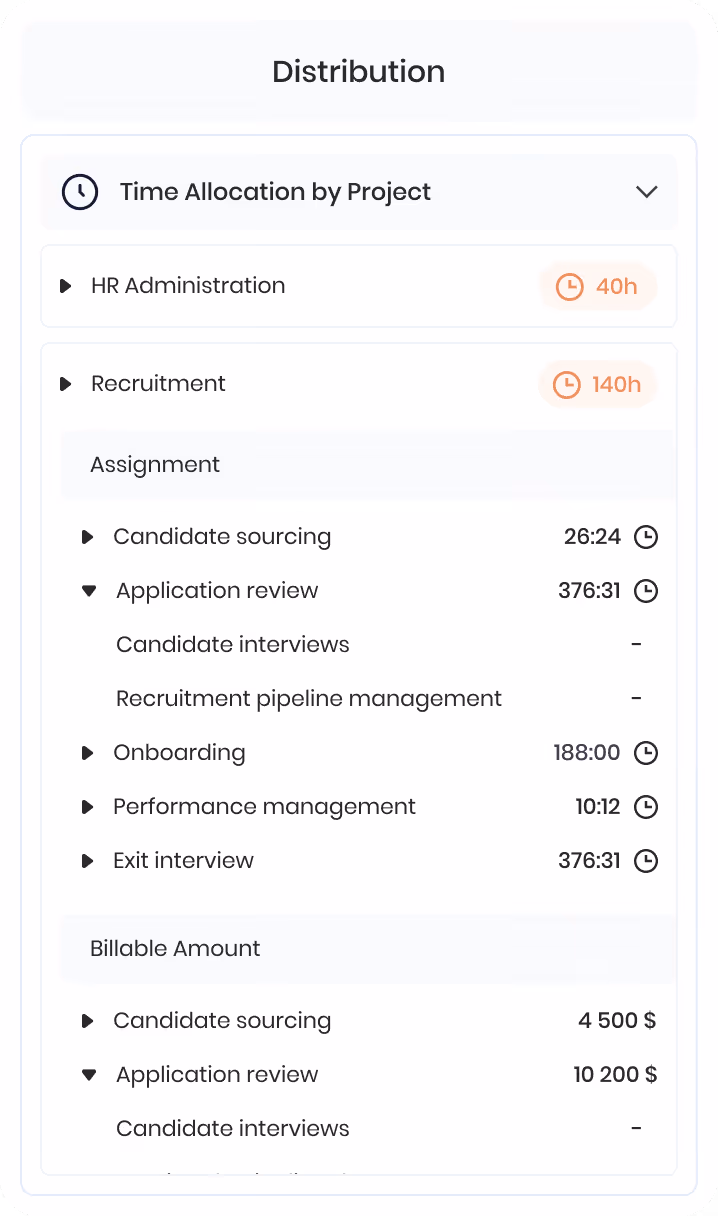The height and width of the screenshot is (1216, 718).
Task: Click the Time Allocation by Project title
Action: pyautogui.click(x=275, y=192)
